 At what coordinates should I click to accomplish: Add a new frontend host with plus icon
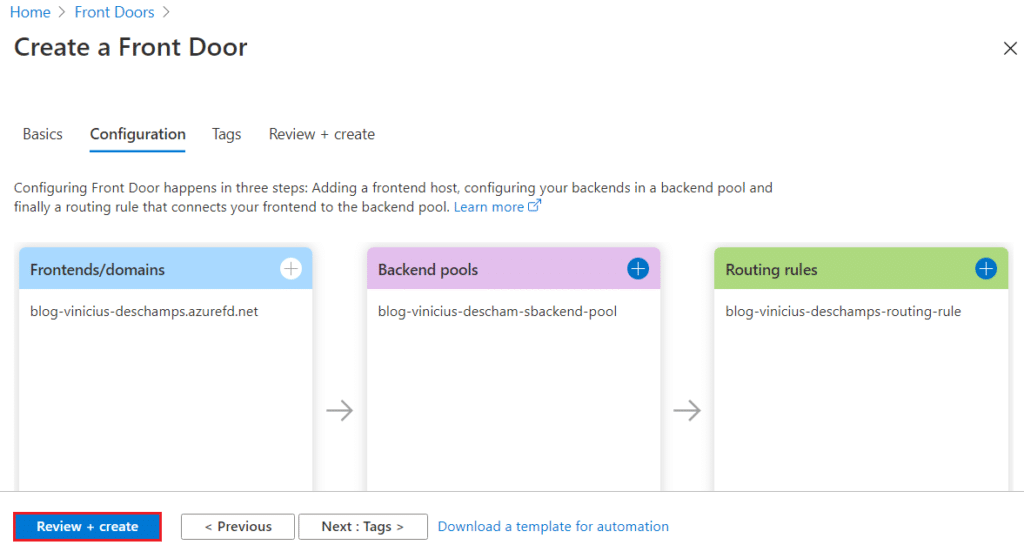(x=291, y=268)
